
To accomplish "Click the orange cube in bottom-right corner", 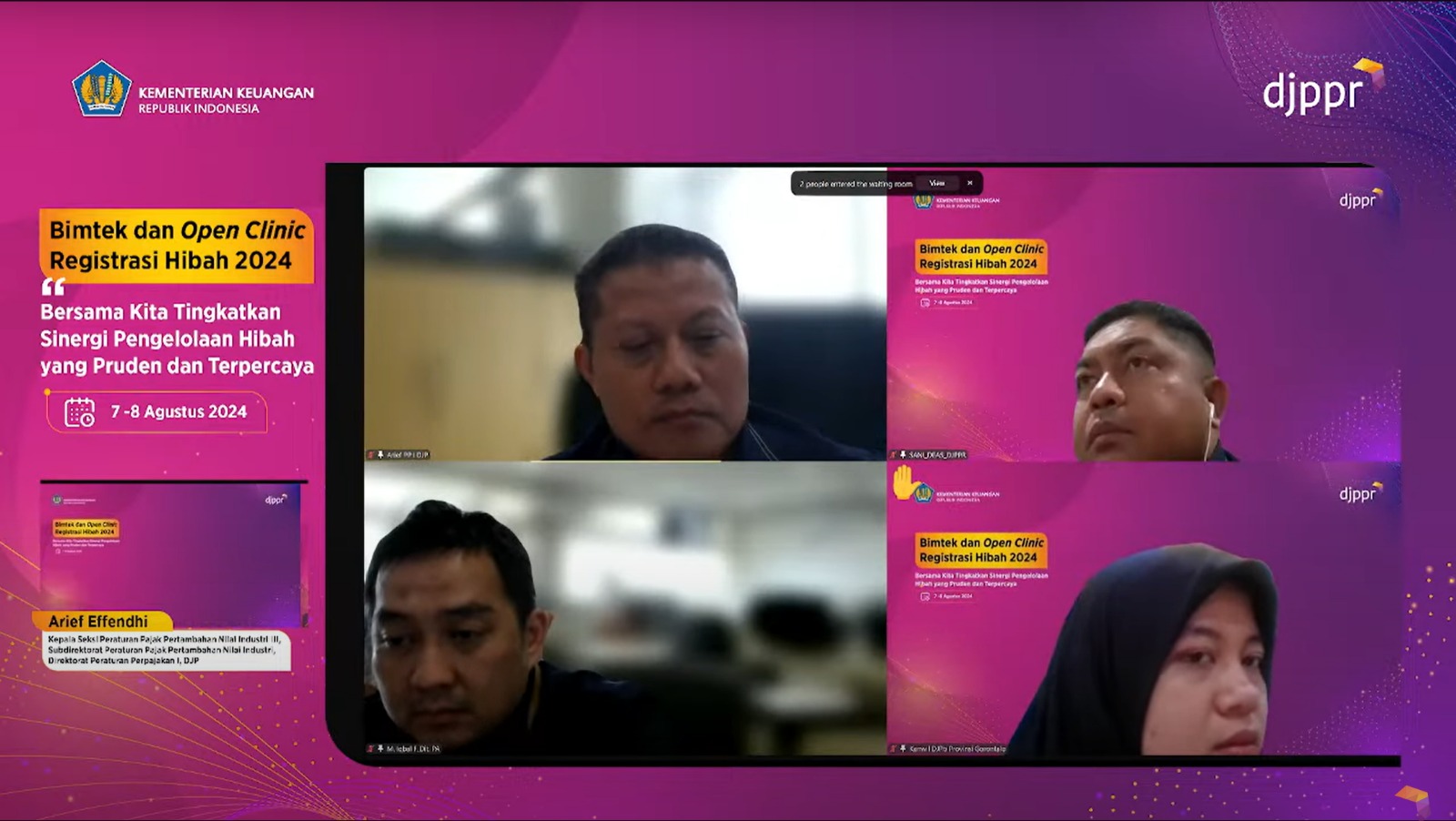I will [1413, 797].
